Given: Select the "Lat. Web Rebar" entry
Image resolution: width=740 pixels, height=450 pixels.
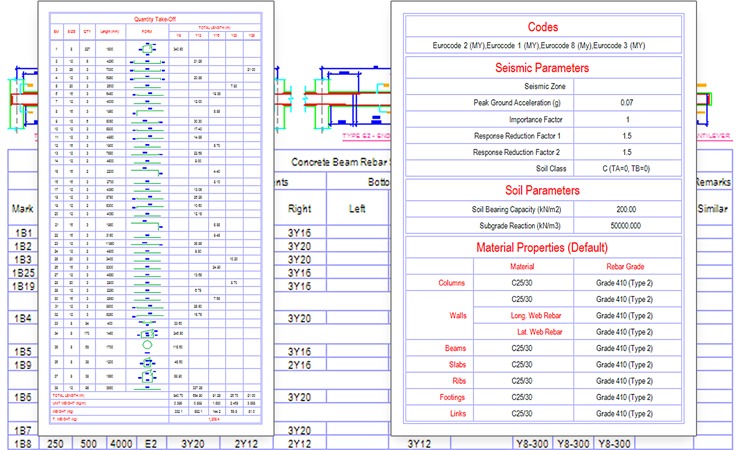Looking at the screenshot, I should [539, 332].
